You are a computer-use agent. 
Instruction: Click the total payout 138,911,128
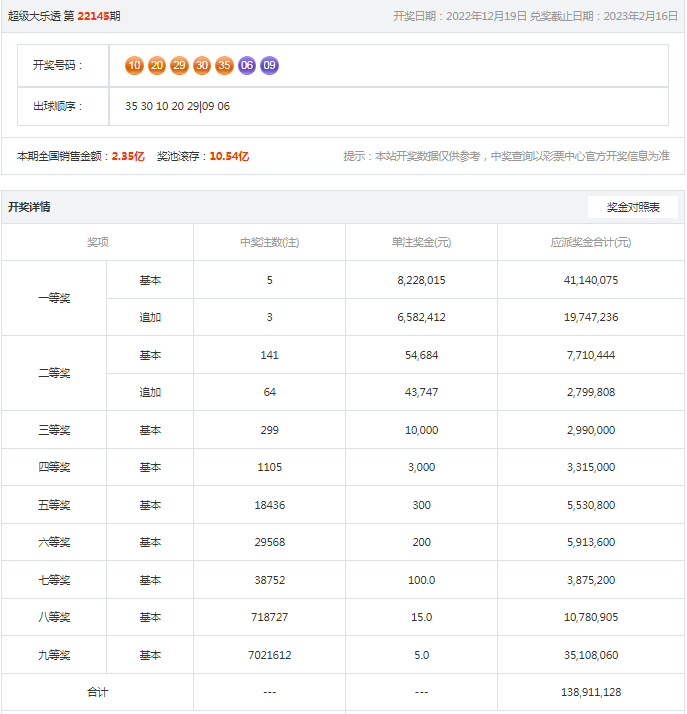590,692
